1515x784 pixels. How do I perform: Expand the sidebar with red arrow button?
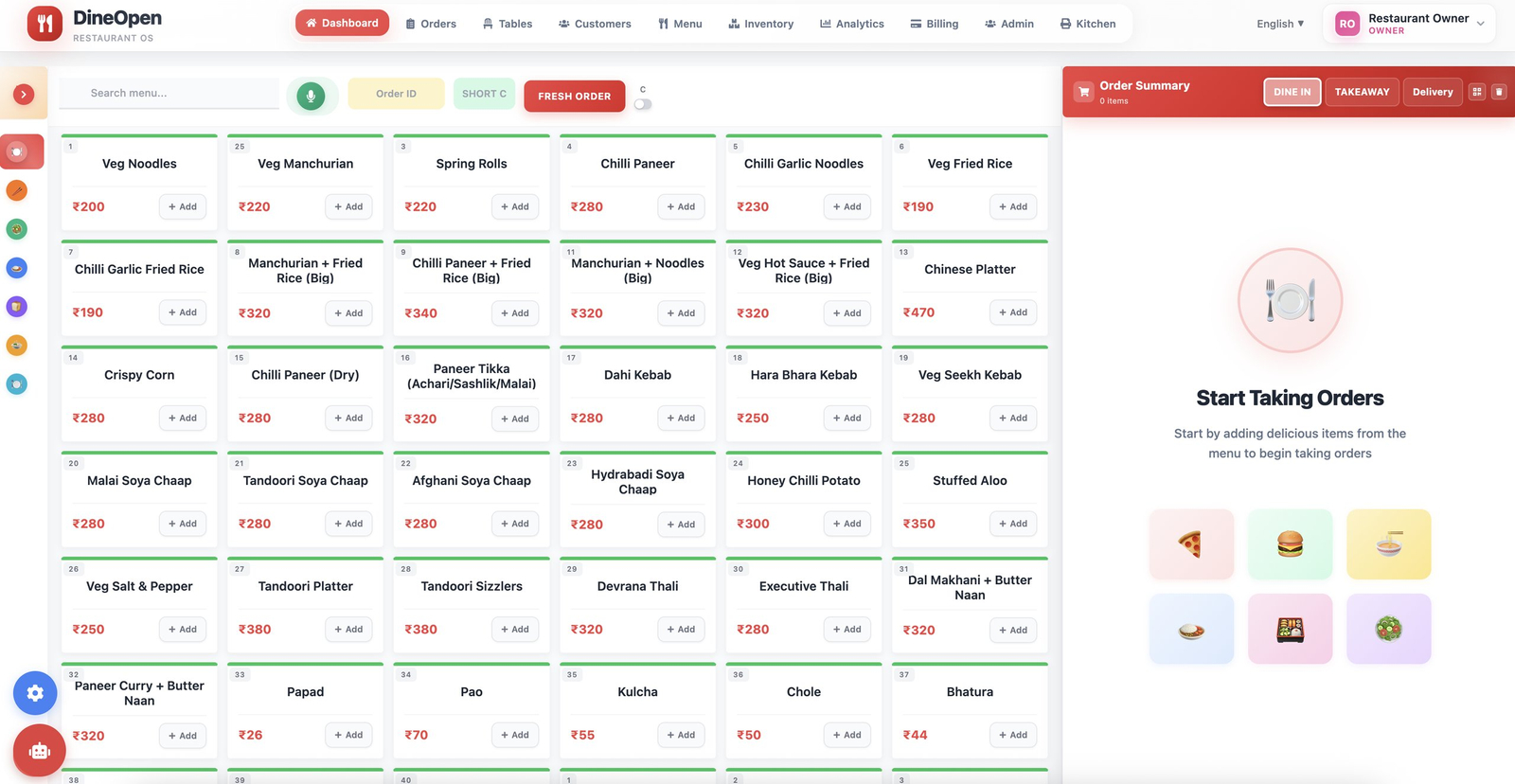click(24, 94)
